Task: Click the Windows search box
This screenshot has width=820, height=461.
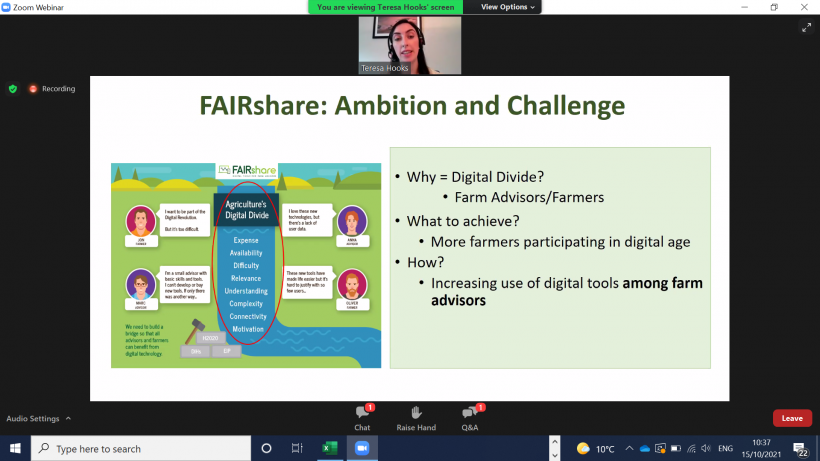Action: point(140,449)
